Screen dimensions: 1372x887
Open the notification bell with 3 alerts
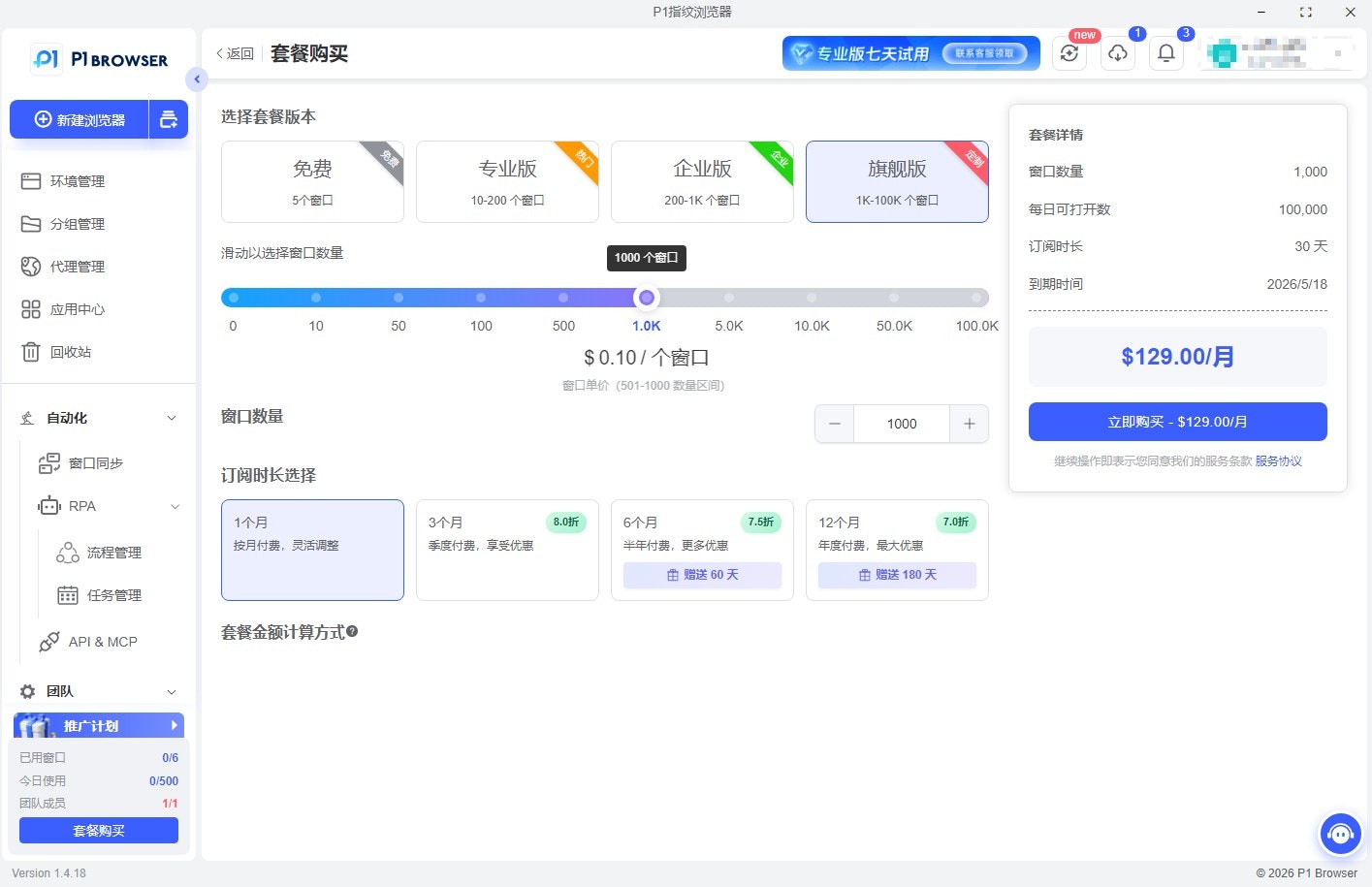coord(1165,53)
